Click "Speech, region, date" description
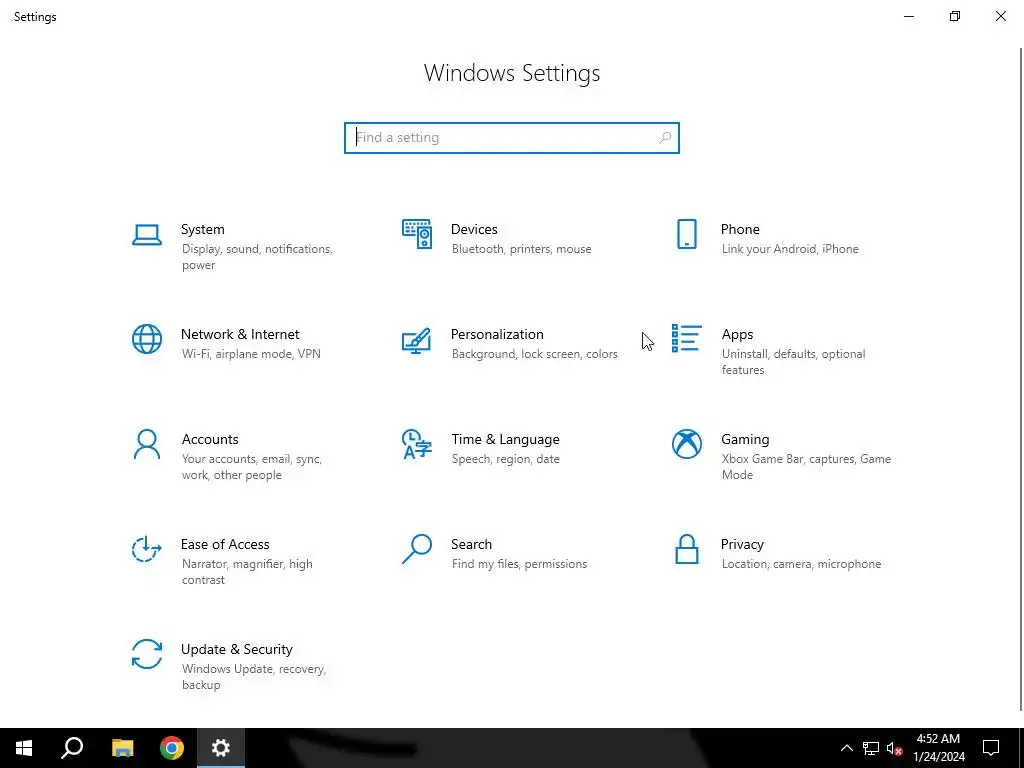This screenshot has height=768, width=1024. click(505, 459)
